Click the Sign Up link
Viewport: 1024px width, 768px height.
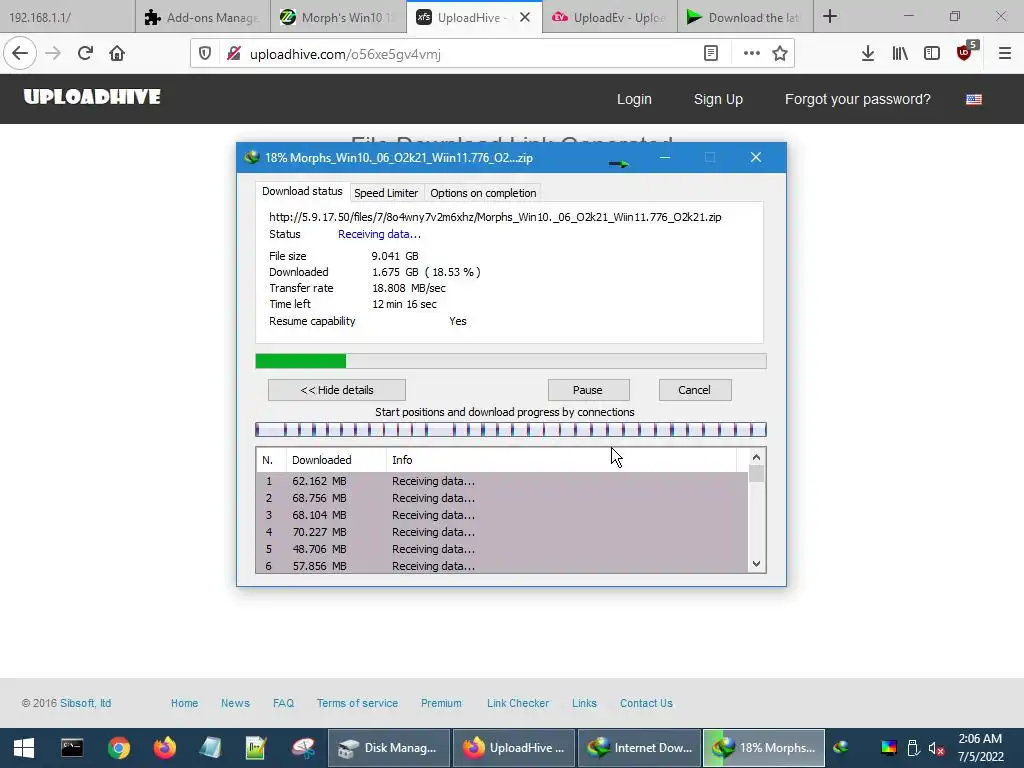[718, 99]
